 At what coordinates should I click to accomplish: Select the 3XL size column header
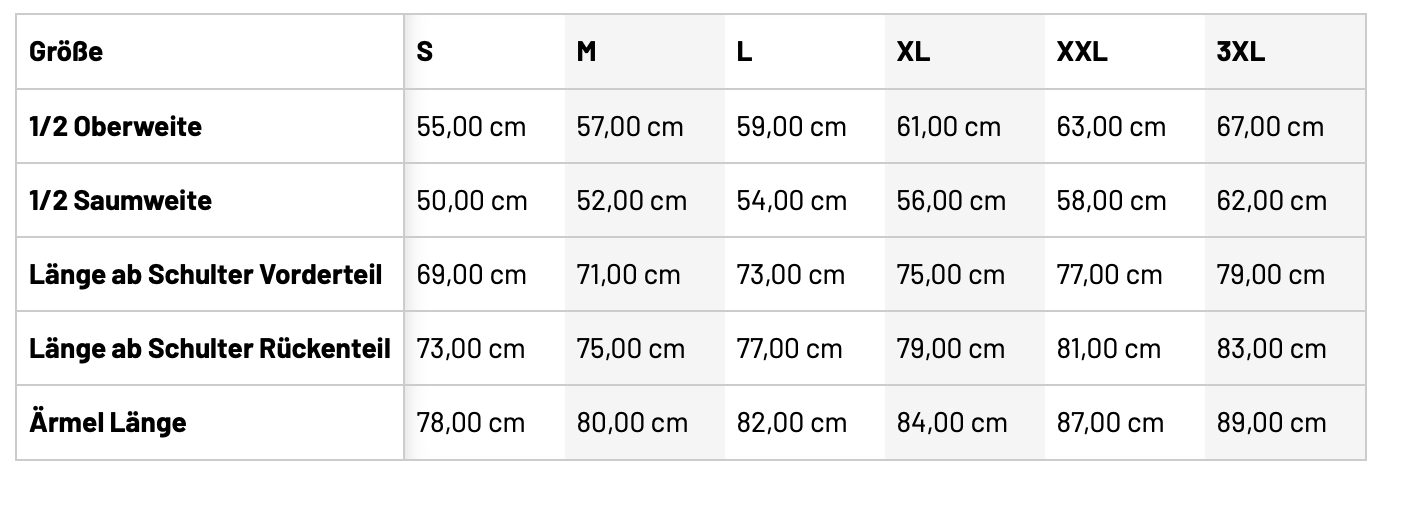tap(1240, 52)
